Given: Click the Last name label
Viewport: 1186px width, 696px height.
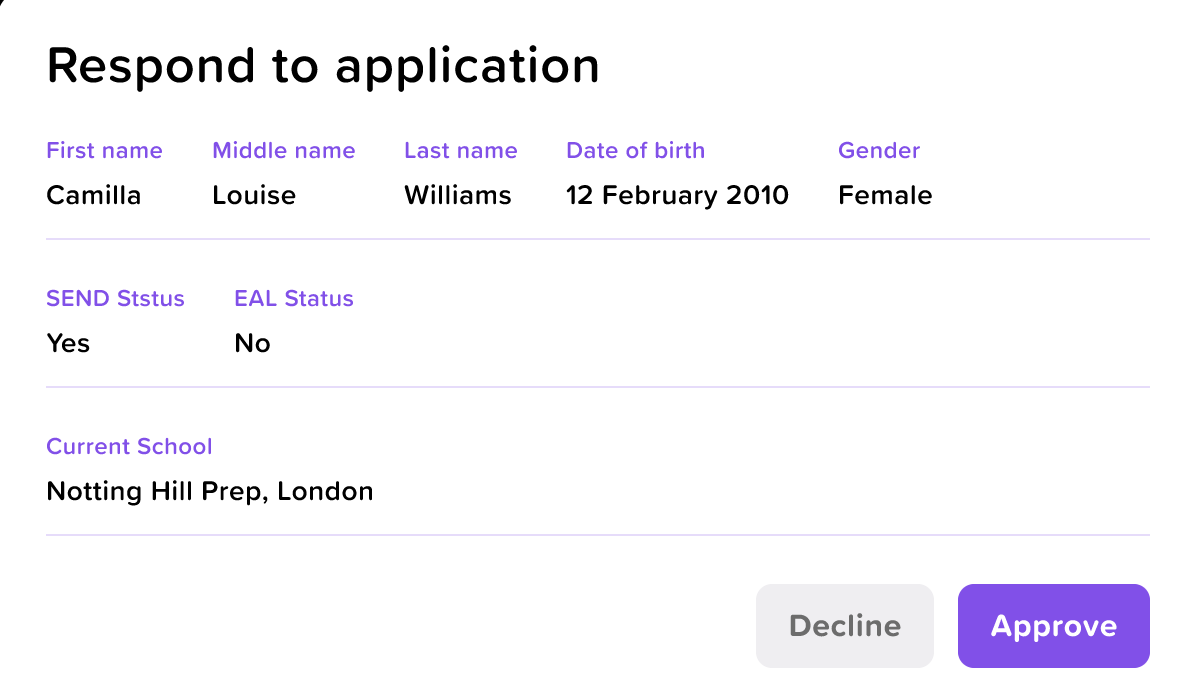Looking at the screenshot, I should tap(460, 151).
